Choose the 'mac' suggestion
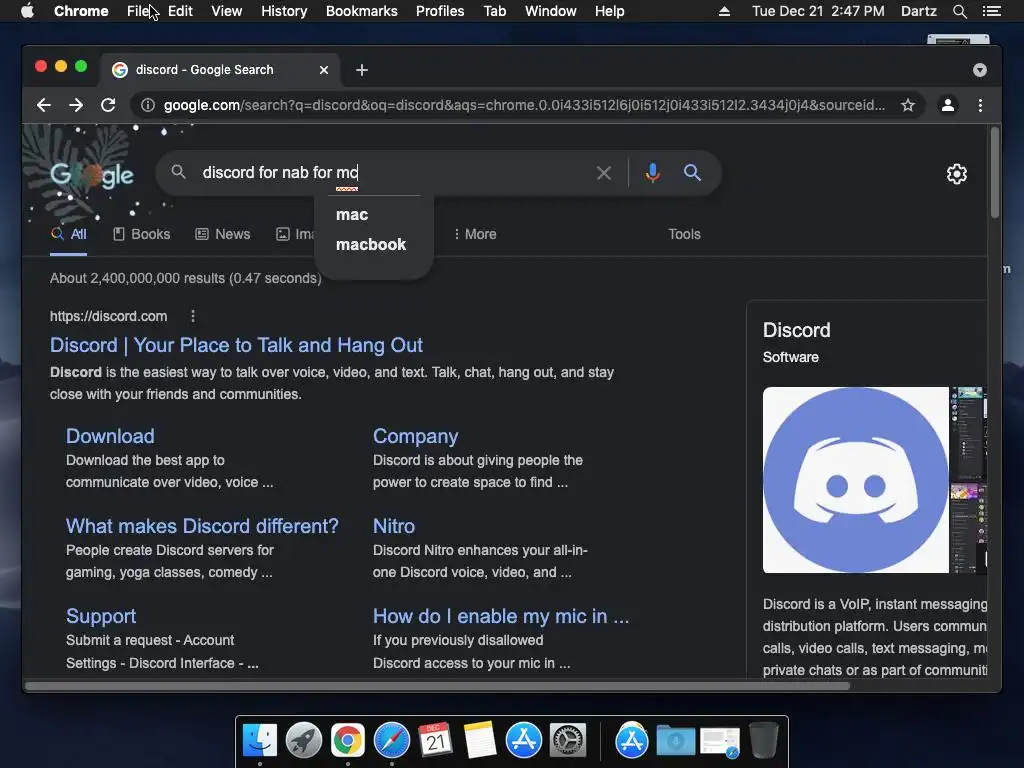 point(352,215)
